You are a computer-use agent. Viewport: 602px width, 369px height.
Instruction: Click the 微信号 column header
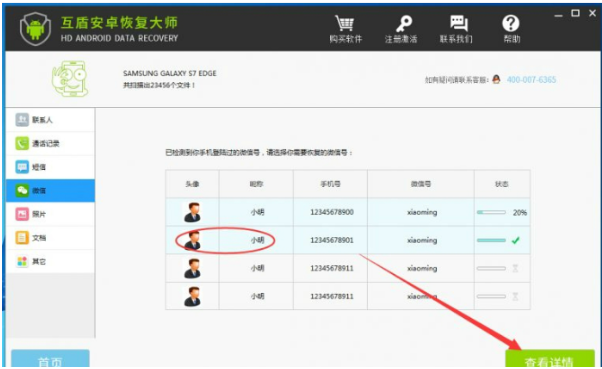tap(421, 184)
